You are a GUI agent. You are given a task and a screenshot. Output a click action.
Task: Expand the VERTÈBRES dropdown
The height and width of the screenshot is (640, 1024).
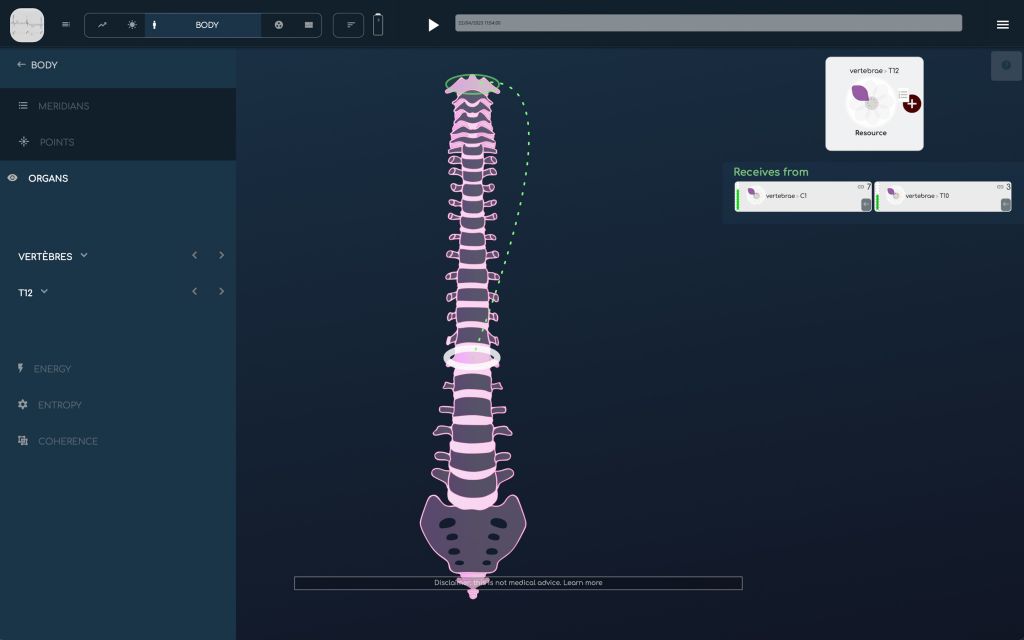(x=84, y=256)
